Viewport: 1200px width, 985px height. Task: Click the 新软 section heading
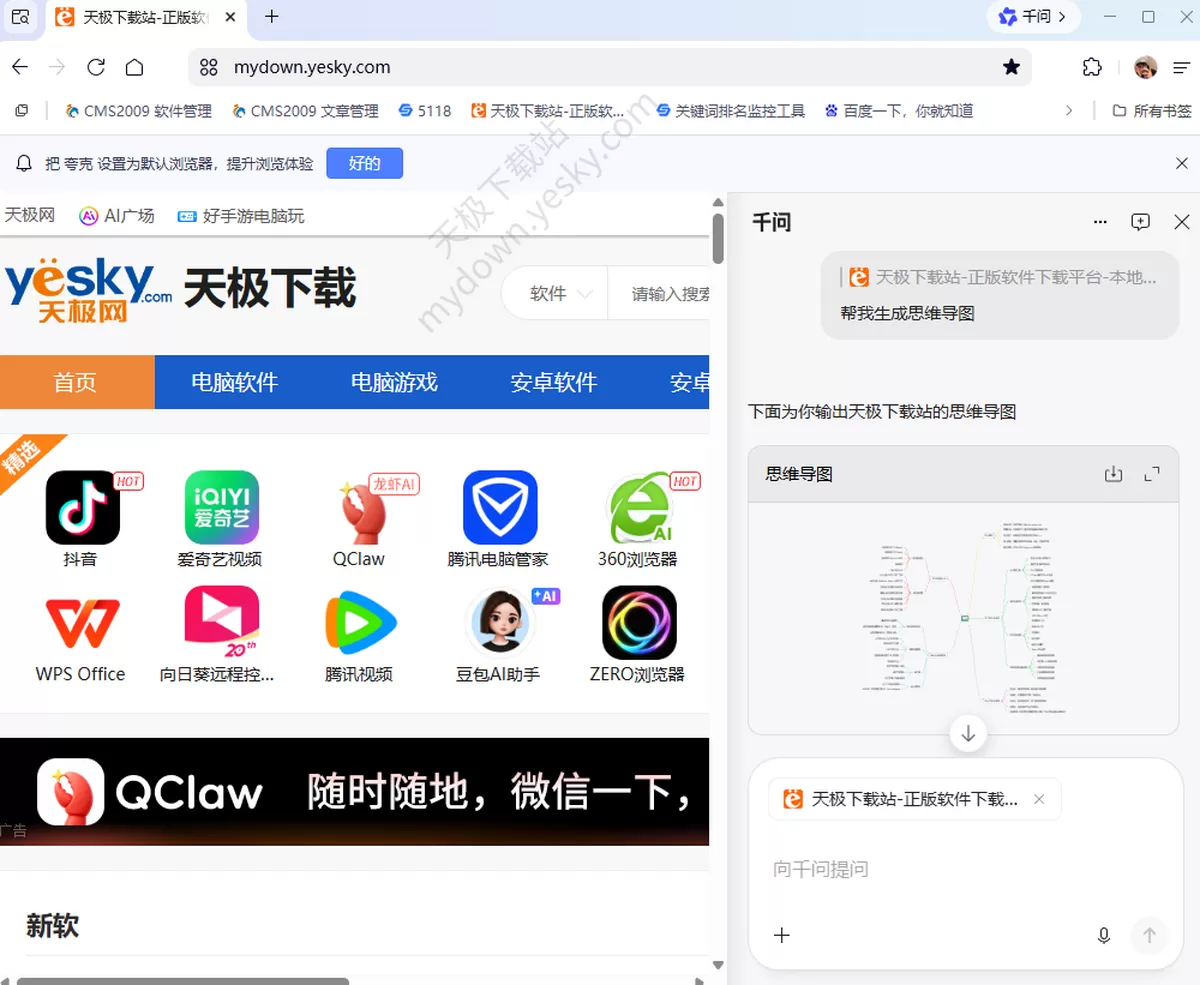[52, 925]
